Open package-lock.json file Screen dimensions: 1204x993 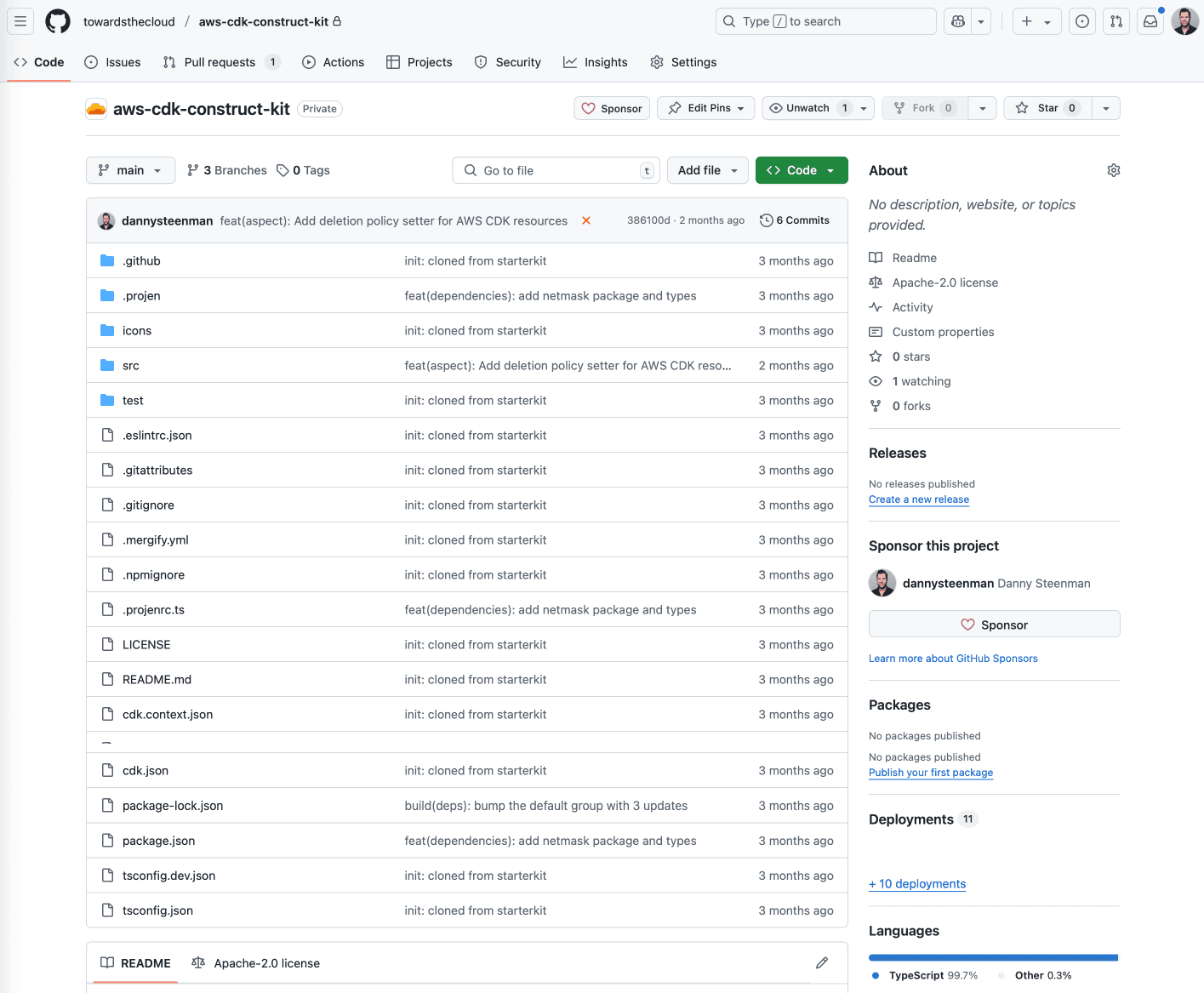pos(173,806)
